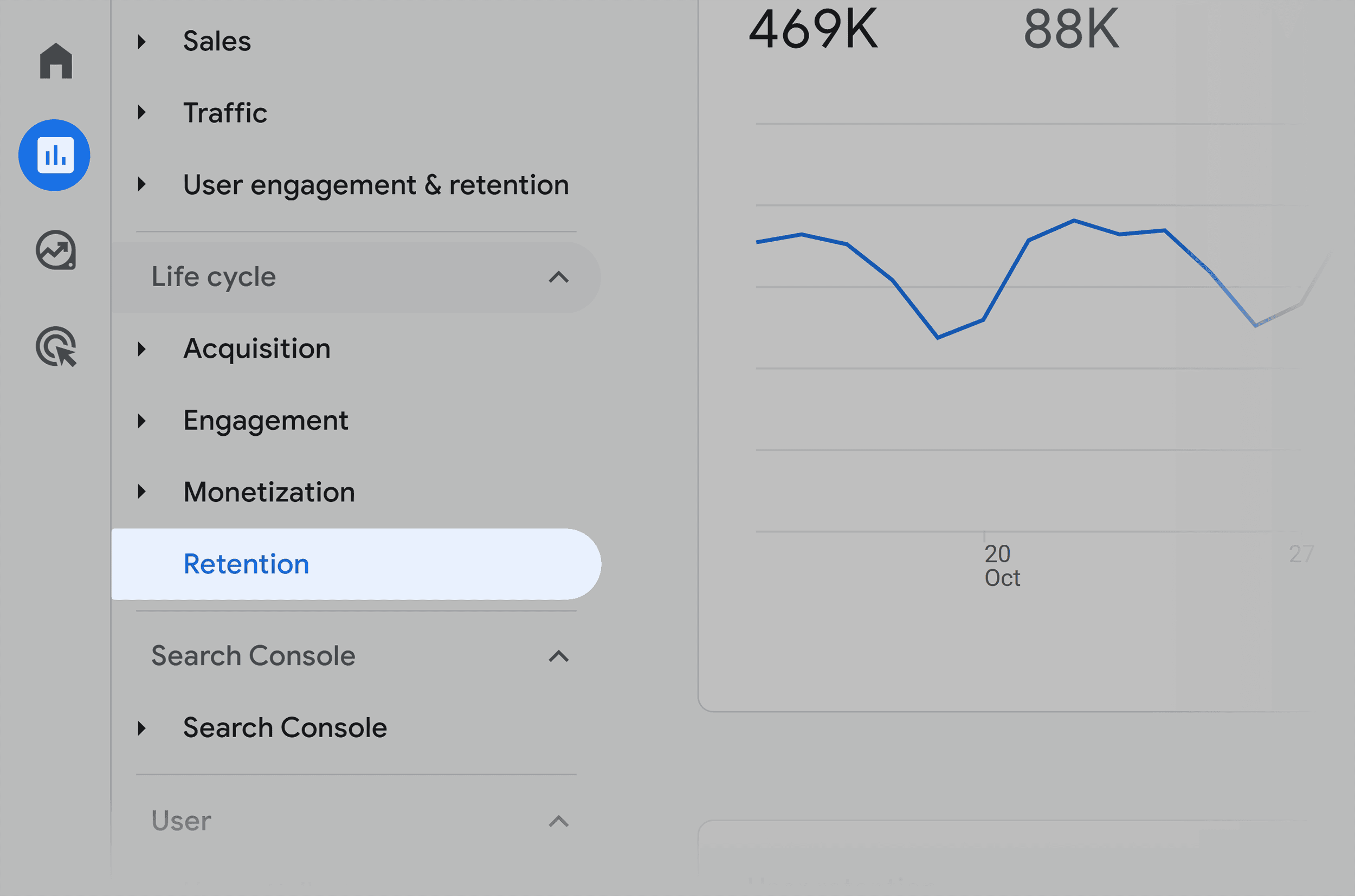Collapse the User section chevron
Image resolution: width=1355 pixels, height=896 pixels.
point(559,821)
